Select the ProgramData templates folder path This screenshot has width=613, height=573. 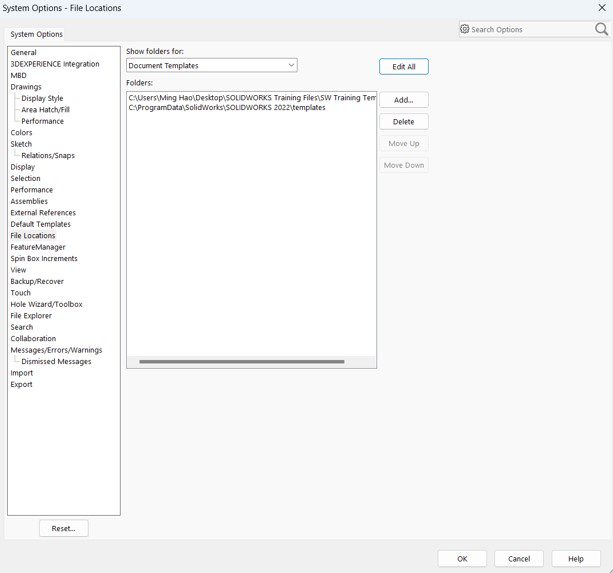[x=227, y=107]
